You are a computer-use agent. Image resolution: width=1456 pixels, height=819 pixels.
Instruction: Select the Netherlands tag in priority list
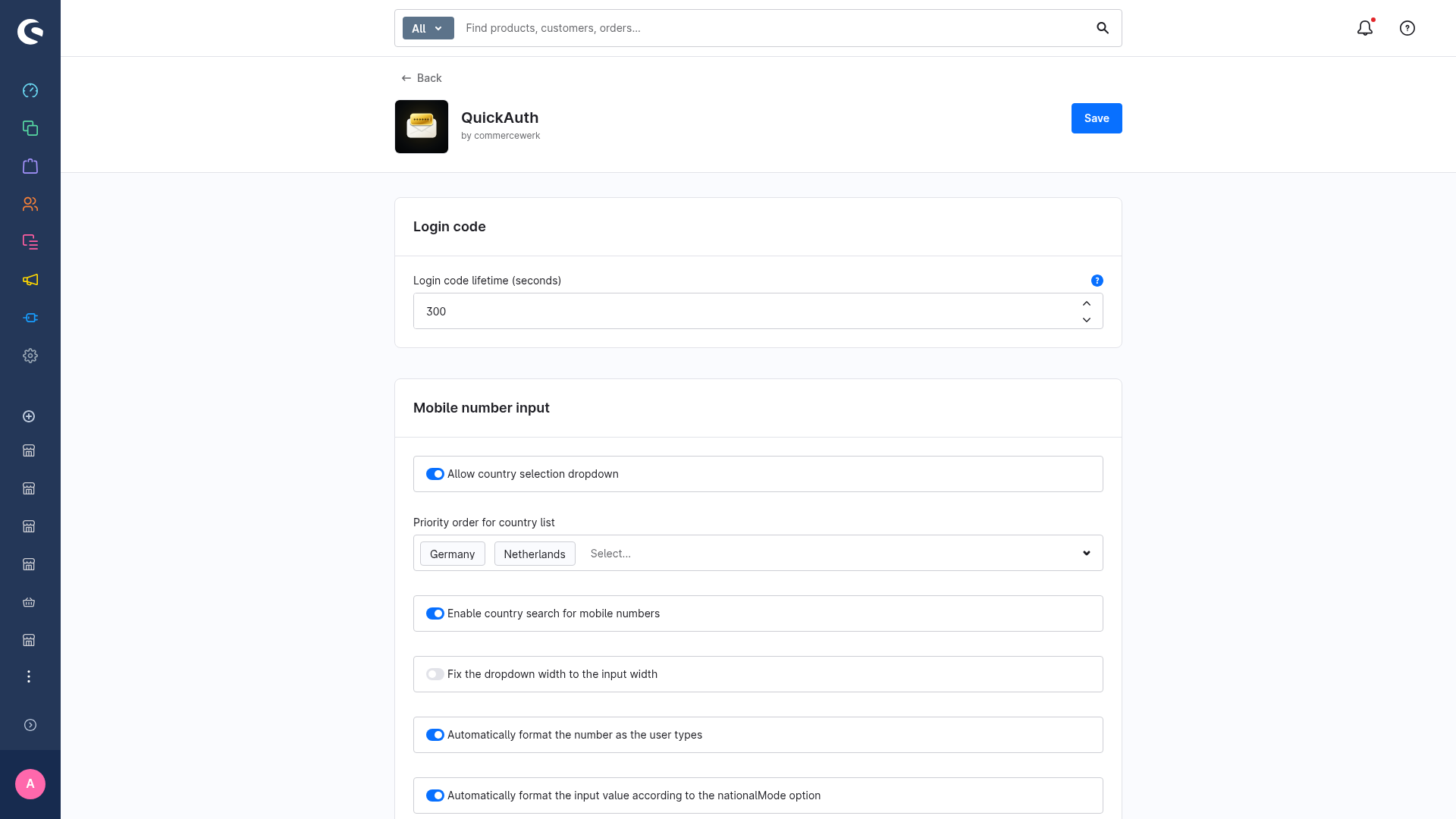[x=535, y=554]
